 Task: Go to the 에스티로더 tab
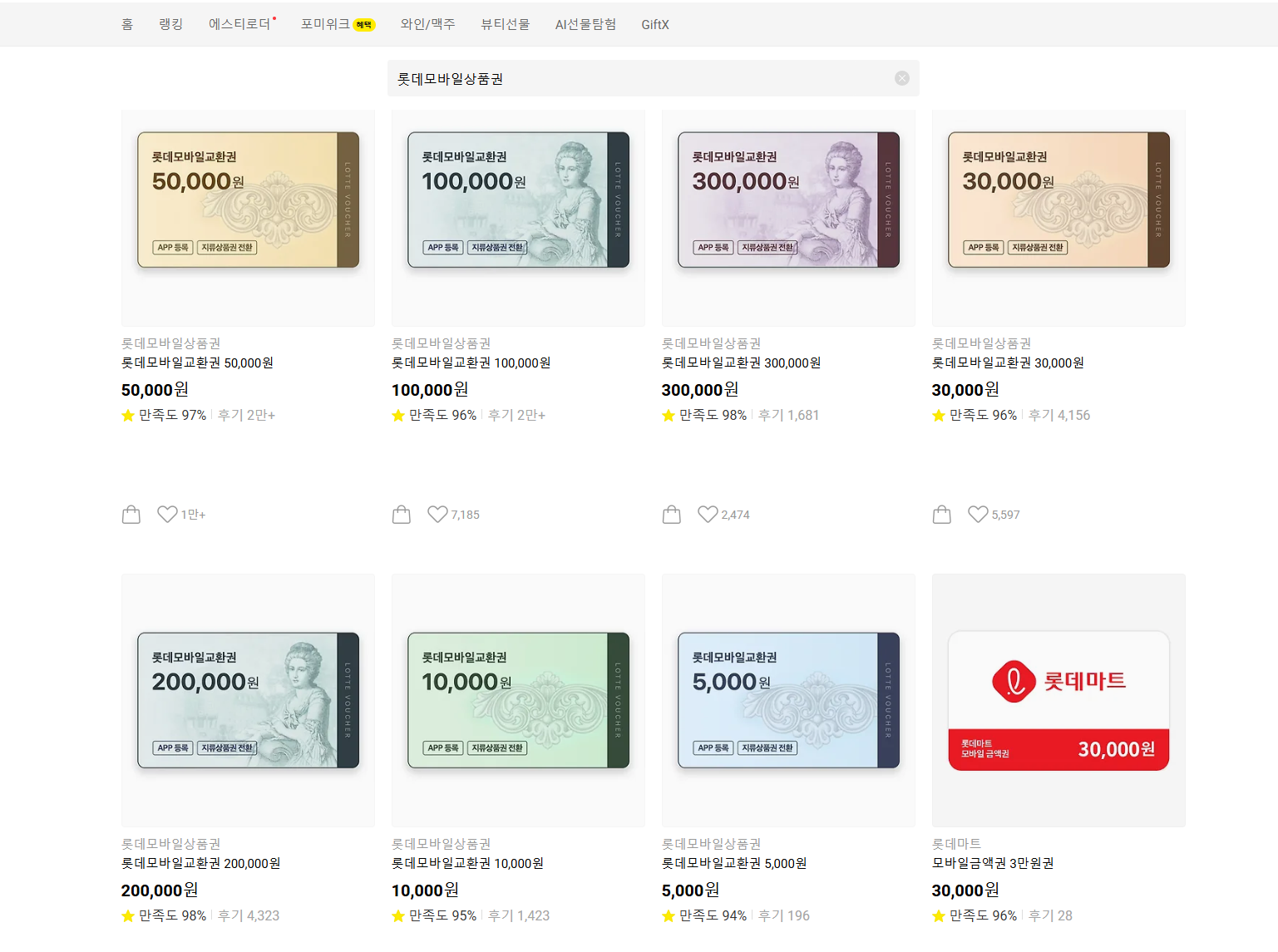click(x=241, y=24)
